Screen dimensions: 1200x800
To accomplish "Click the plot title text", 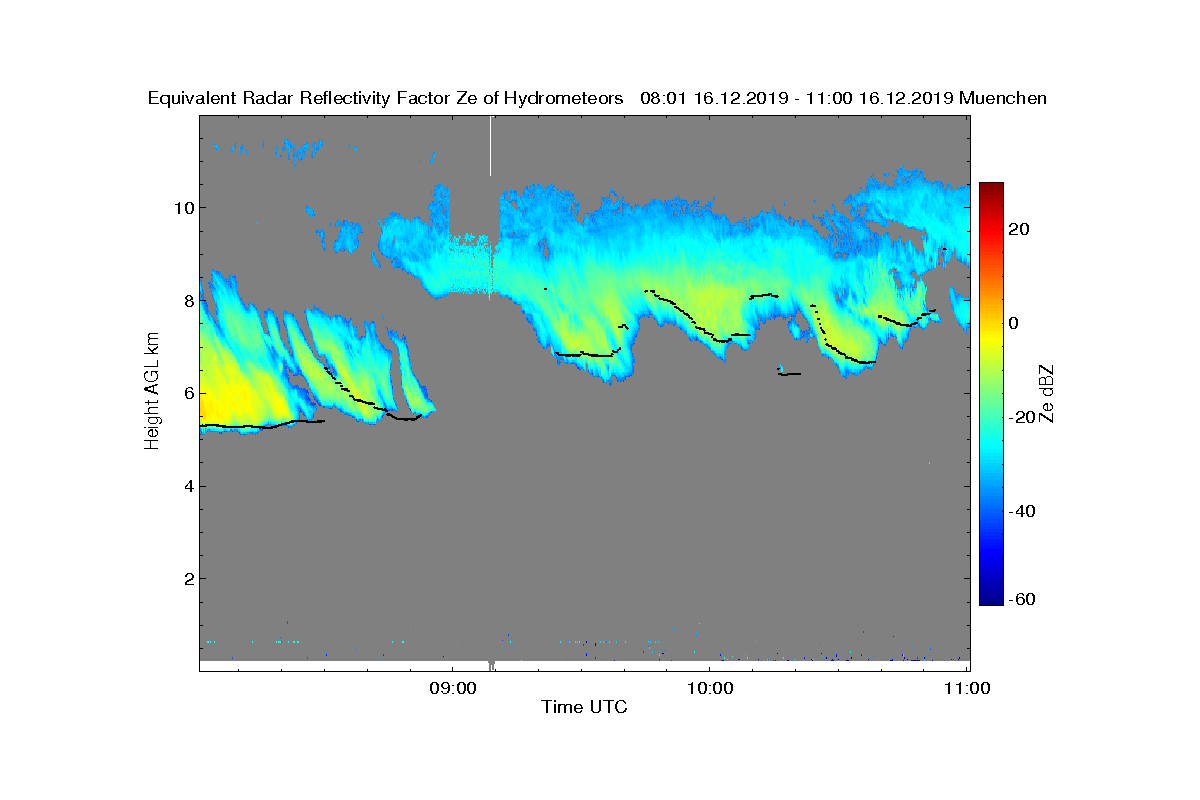I will [x=598, y=98].
